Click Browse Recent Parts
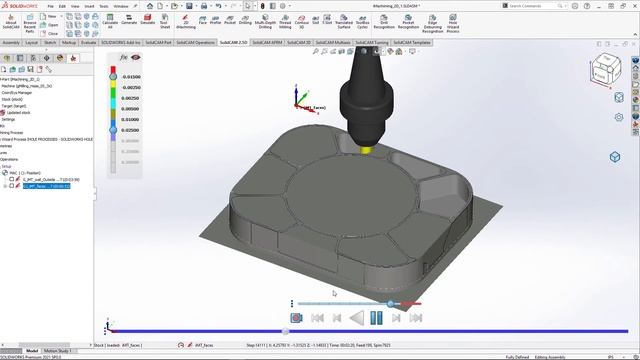Viewport: 640px width, 360px height. tap(30, 23)
